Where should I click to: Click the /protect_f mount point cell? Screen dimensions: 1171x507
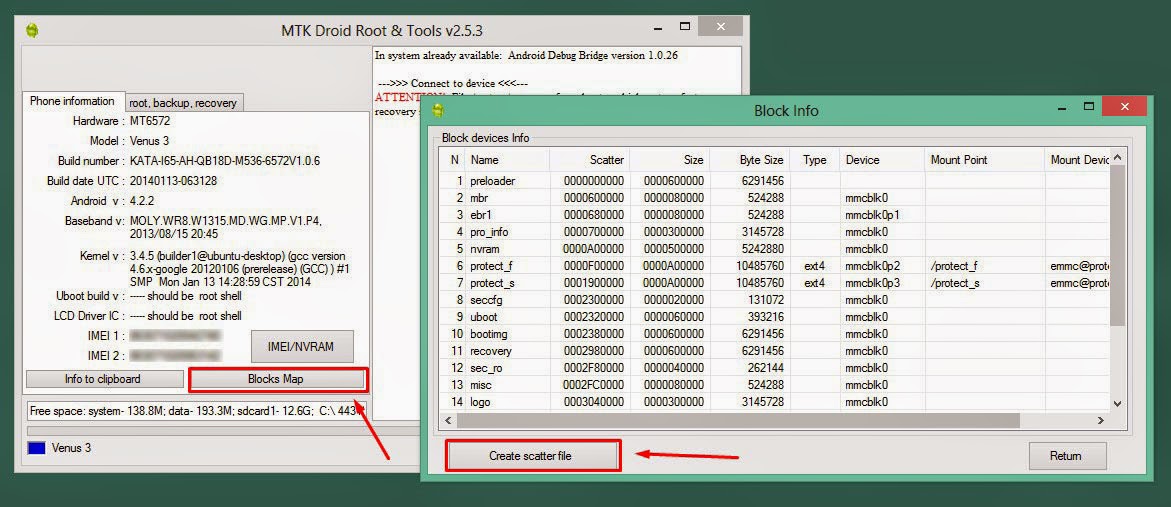pos(985,266)
